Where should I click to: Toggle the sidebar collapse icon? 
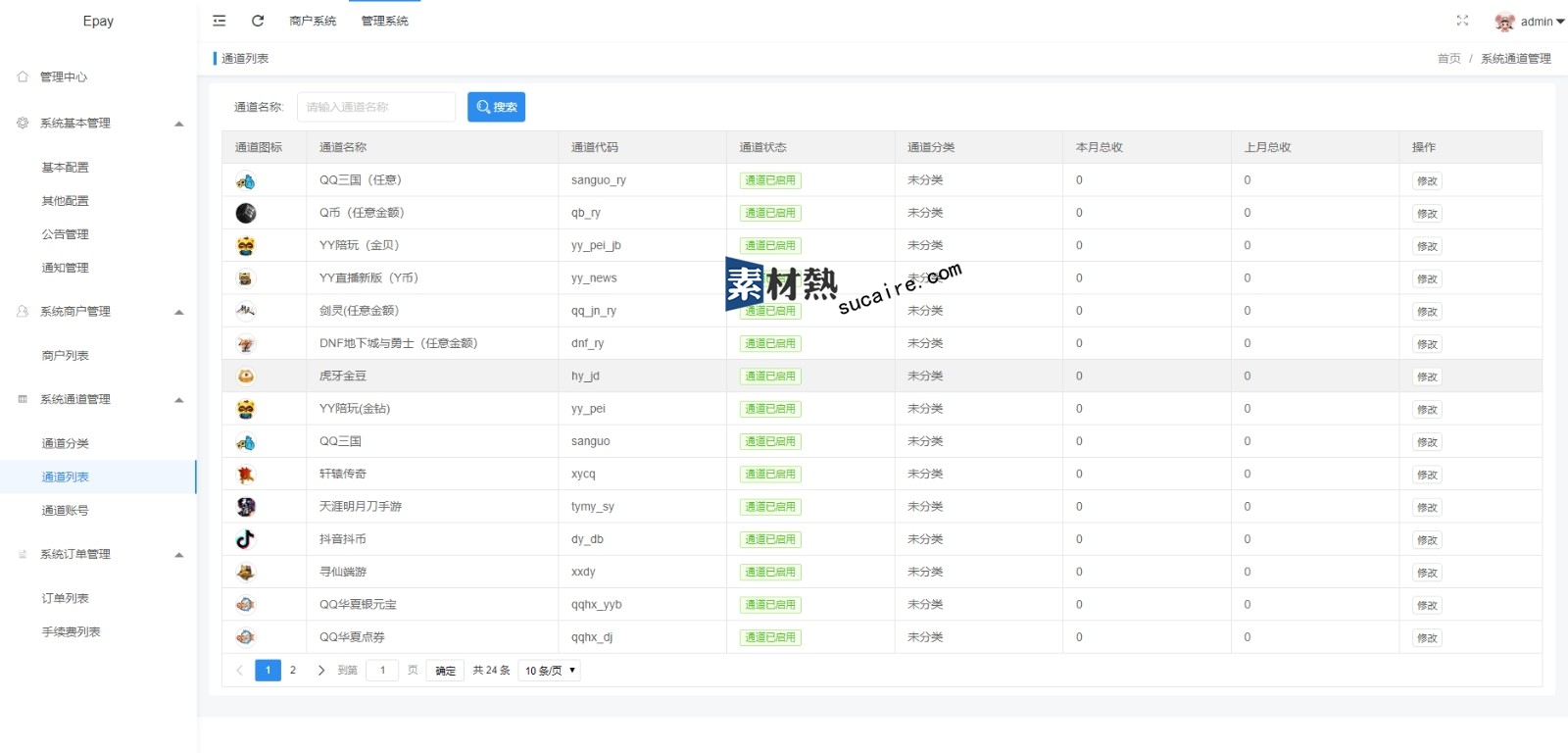coord(220,21)
